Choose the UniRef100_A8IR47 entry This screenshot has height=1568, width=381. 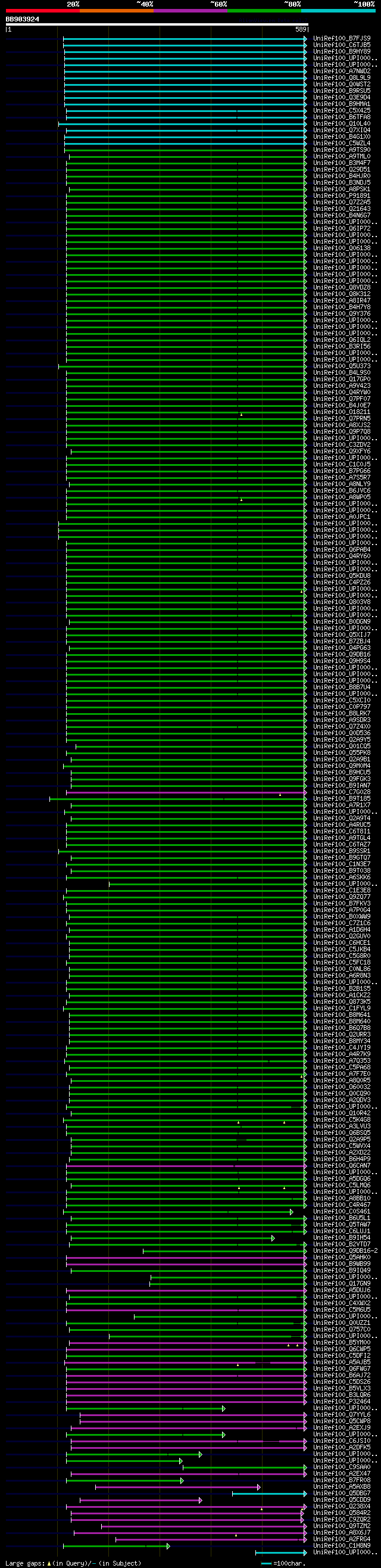[x=342, y=301]
